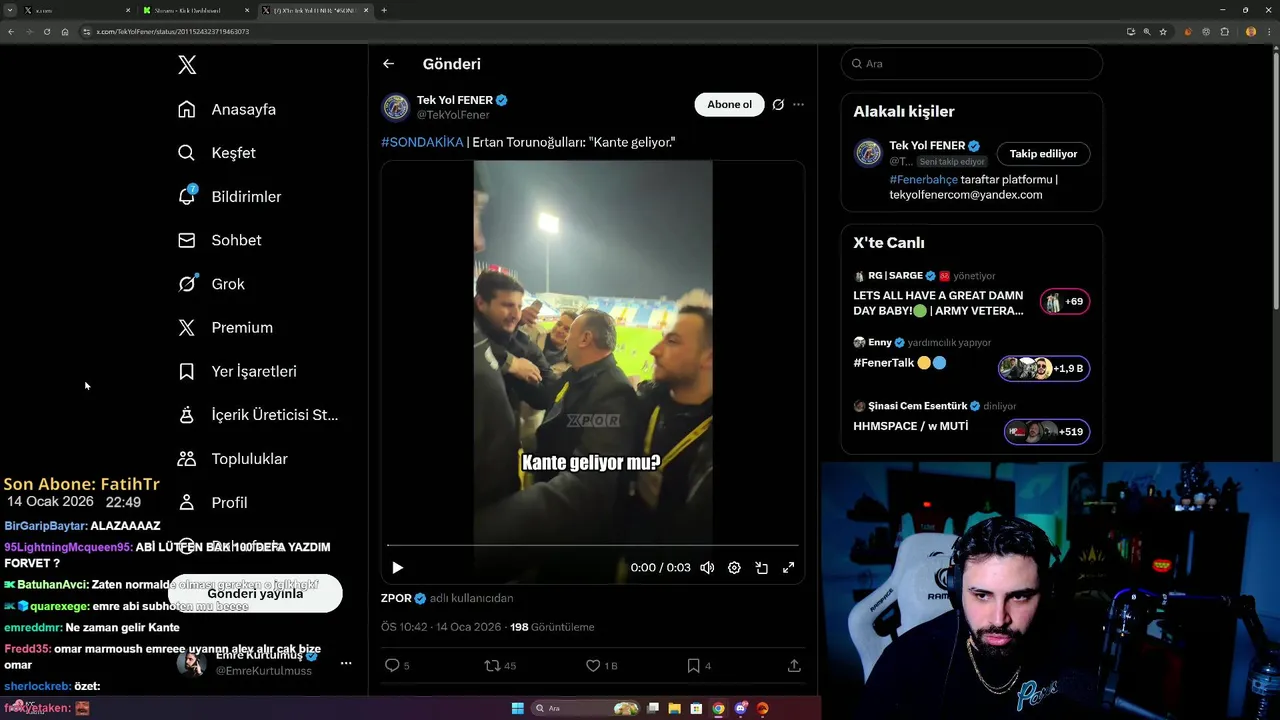Click the view count '198 Görüntüleme'
1280x720 pixels.
click(x=552, y=627)
